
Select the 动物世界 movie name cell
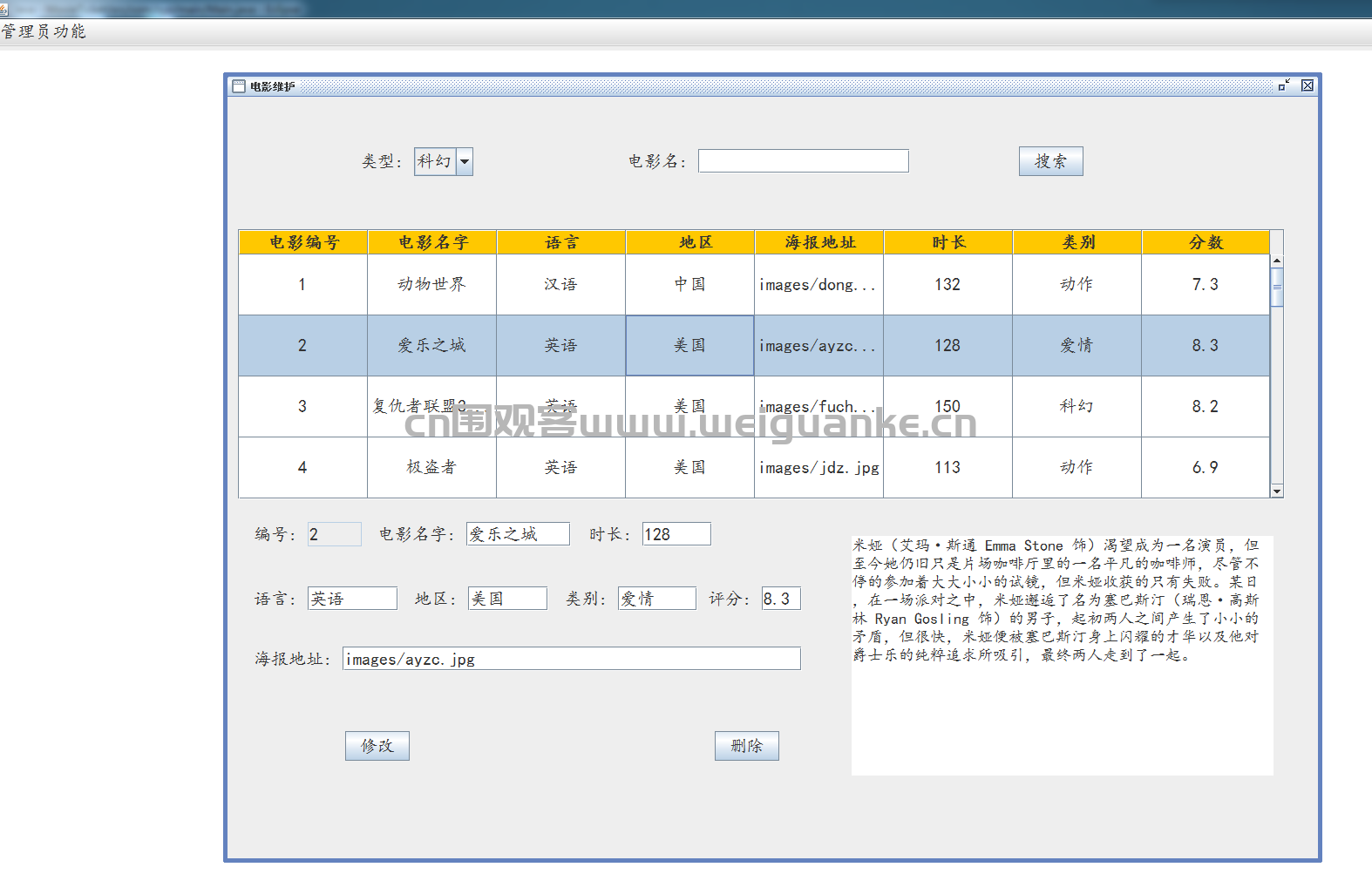tap(432, 285)
